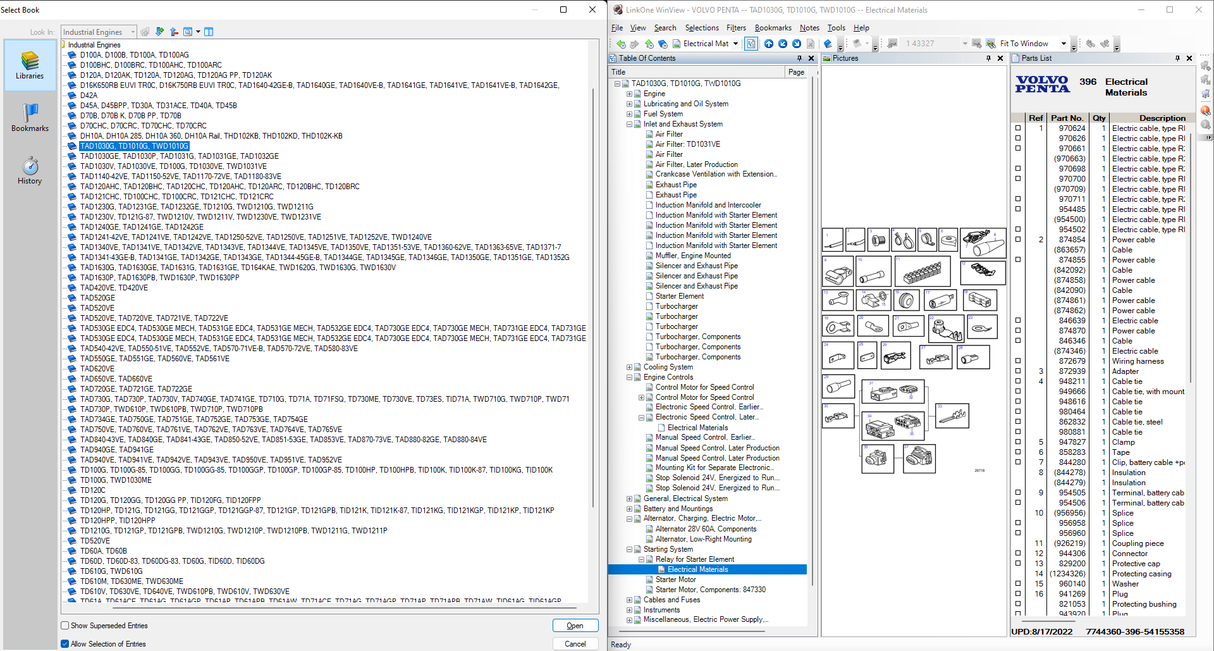Enable Show Superseded Entries checkbox

pos(66,625)
